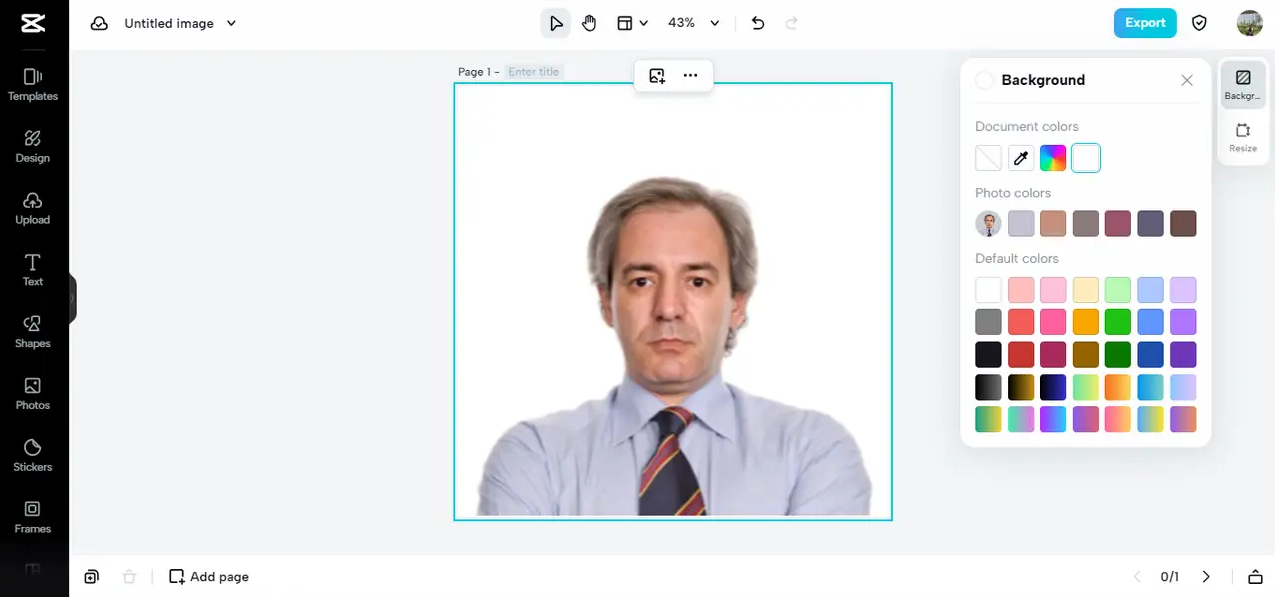Select the dark navy black default swatch

pyautogui.click(x=988, y=354)
